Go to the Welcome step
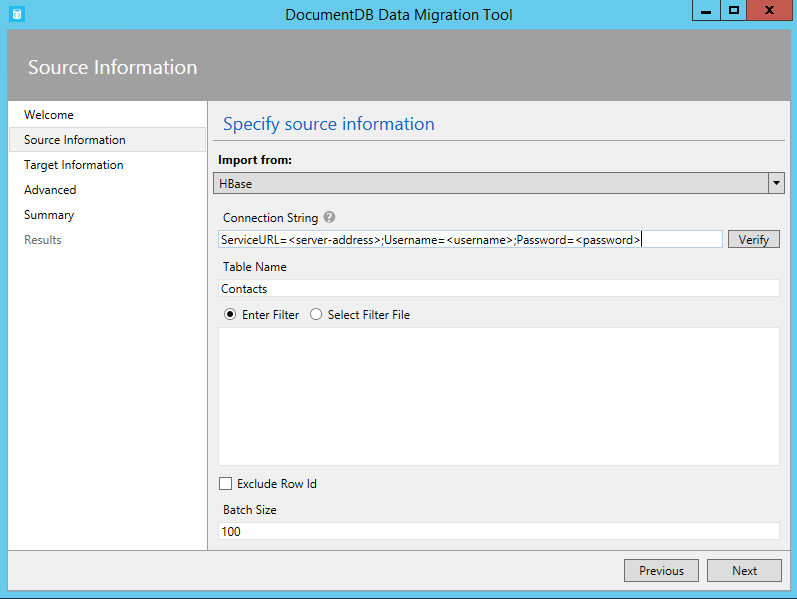This screenshot has height=599, width=797. (x=49, y=115)
